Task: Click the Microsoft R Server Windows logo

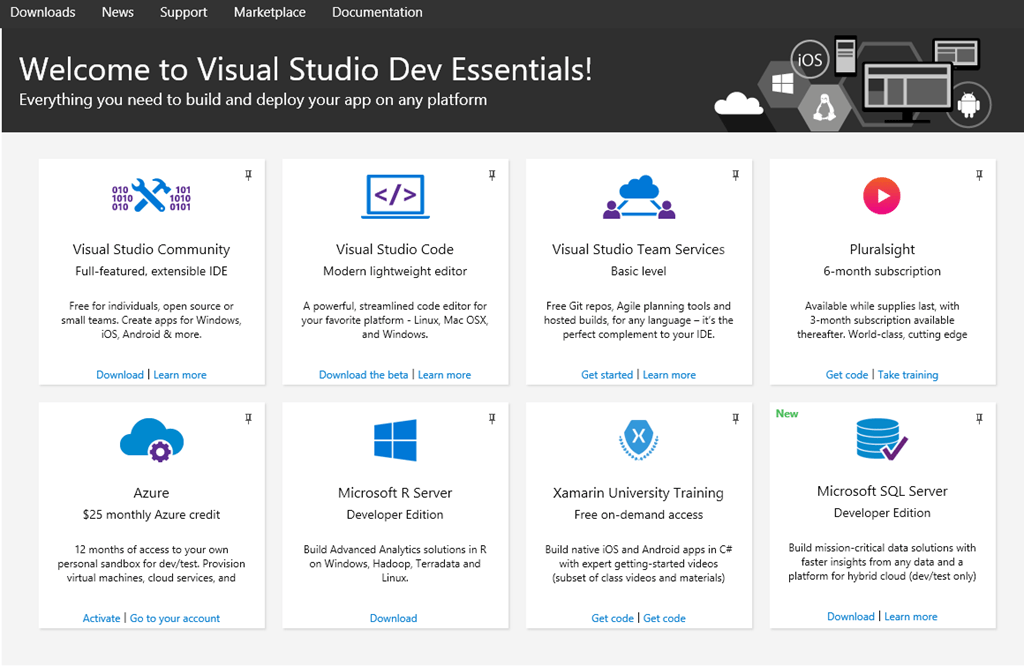Action: point(395,440)
